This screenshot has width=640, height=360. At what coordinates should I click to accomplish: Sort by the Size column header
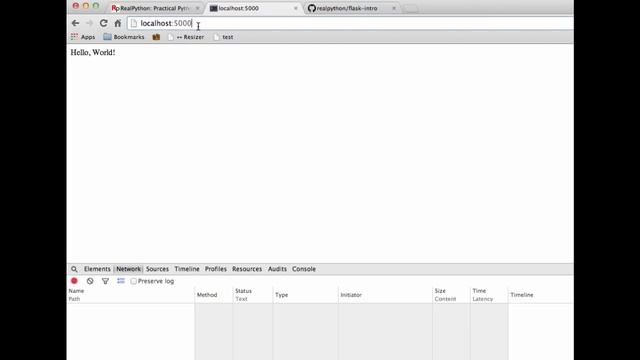[x=451, y=295]
